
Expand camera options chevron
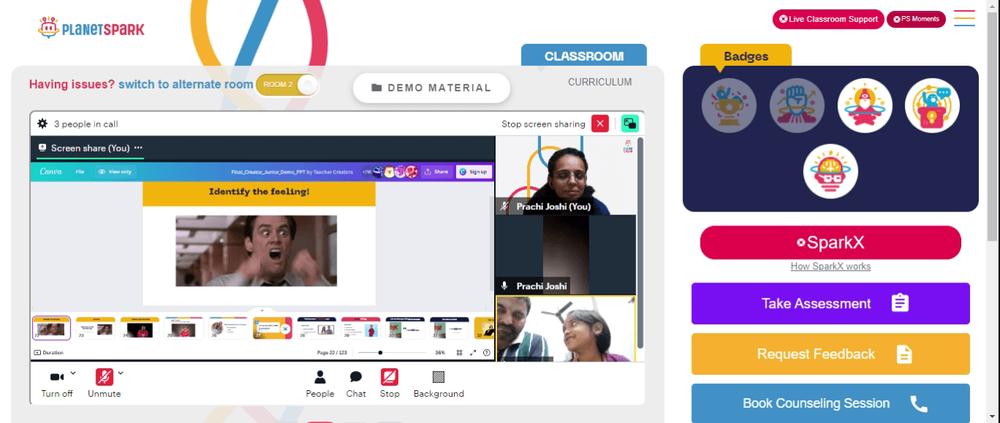pyautogui.click(x=73, y=373)
